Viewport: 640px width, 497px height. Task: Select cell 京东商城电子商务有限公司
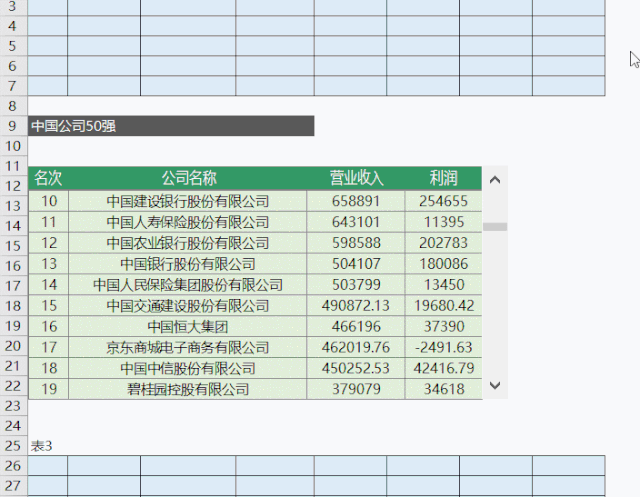coord(188,347)
